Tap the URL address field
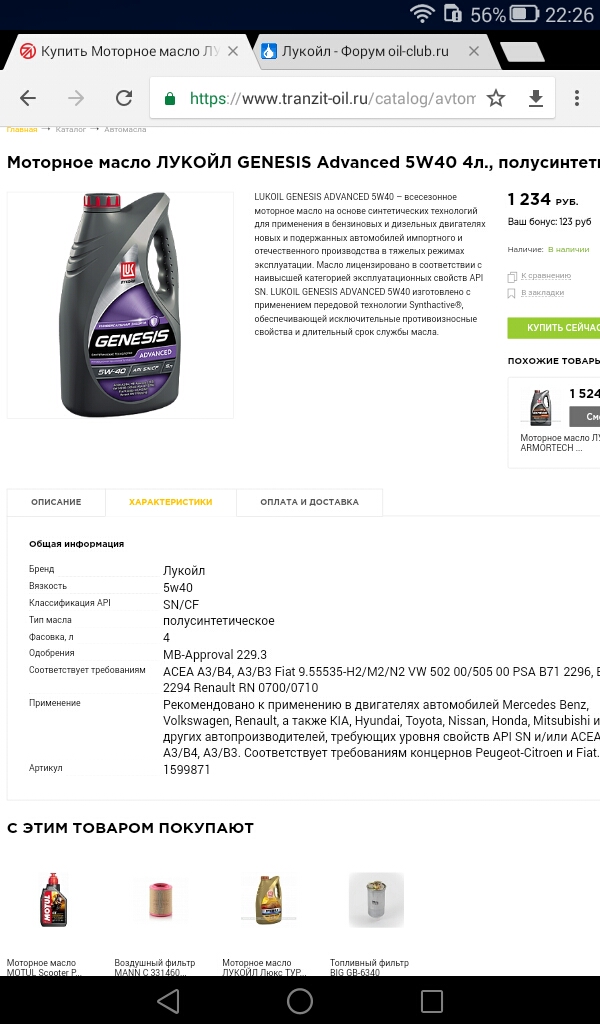This screenshot has width=600, height=1024. coord(332,99)
